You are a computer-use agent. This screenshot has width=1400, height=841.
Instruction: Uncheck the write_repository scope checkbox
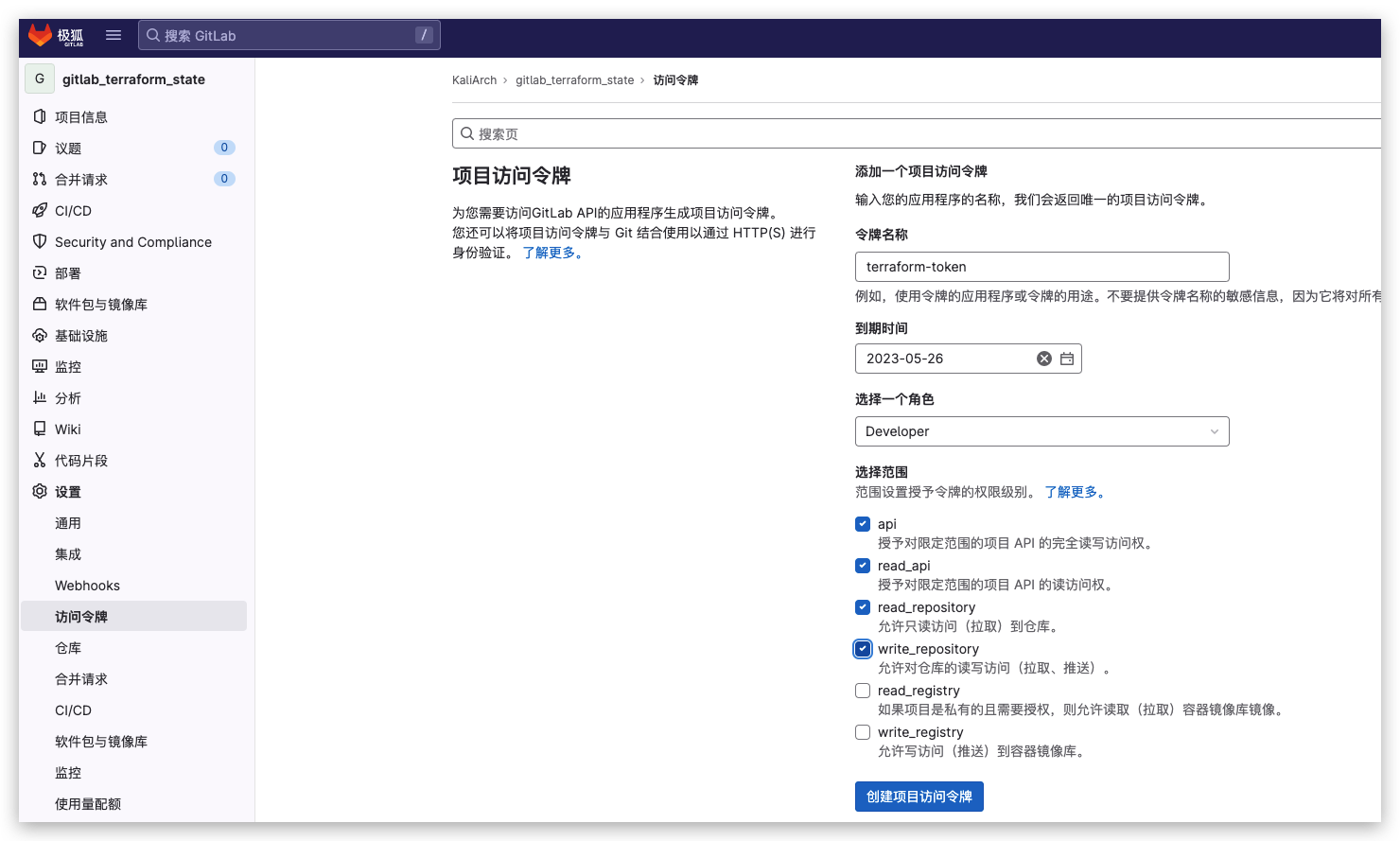click(x=863, y=649)
